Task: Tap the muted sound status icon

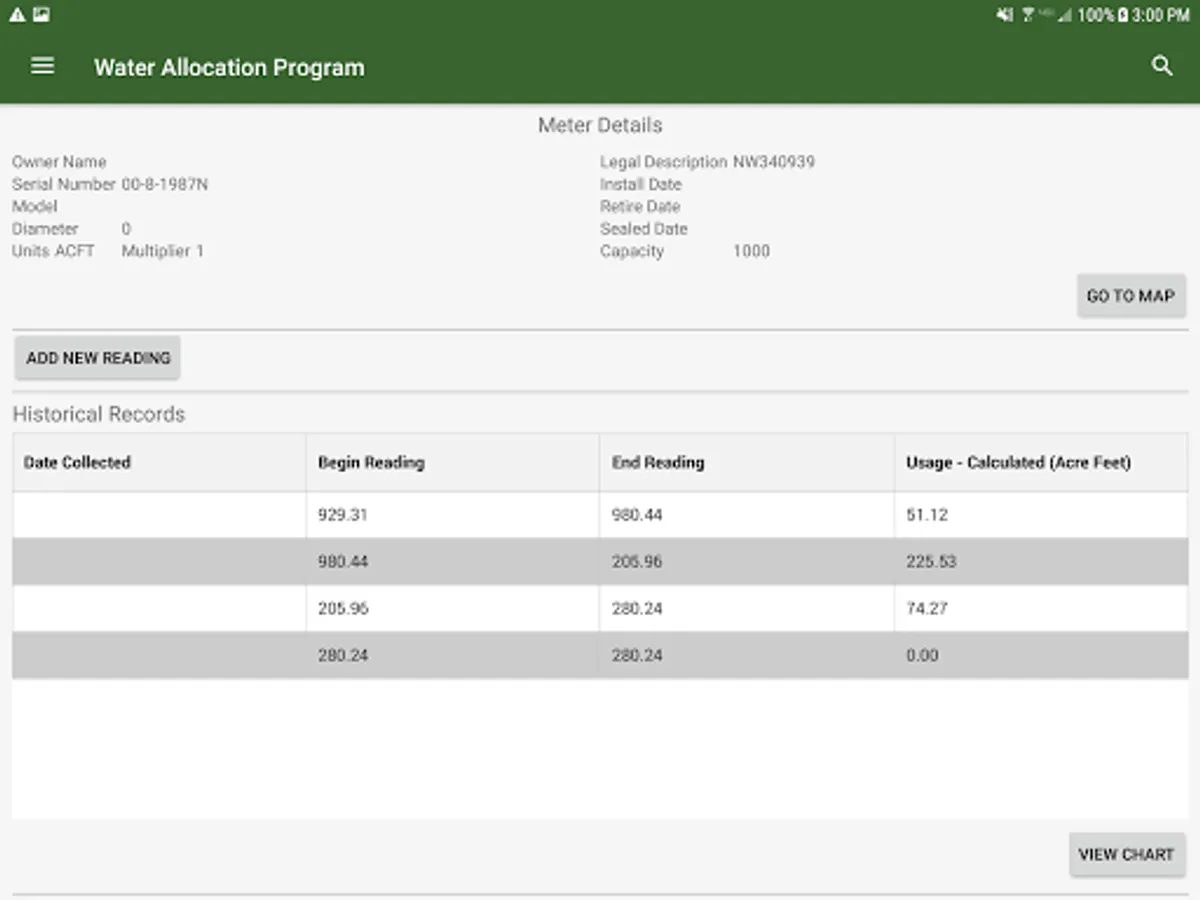Action: point(1005,15)
